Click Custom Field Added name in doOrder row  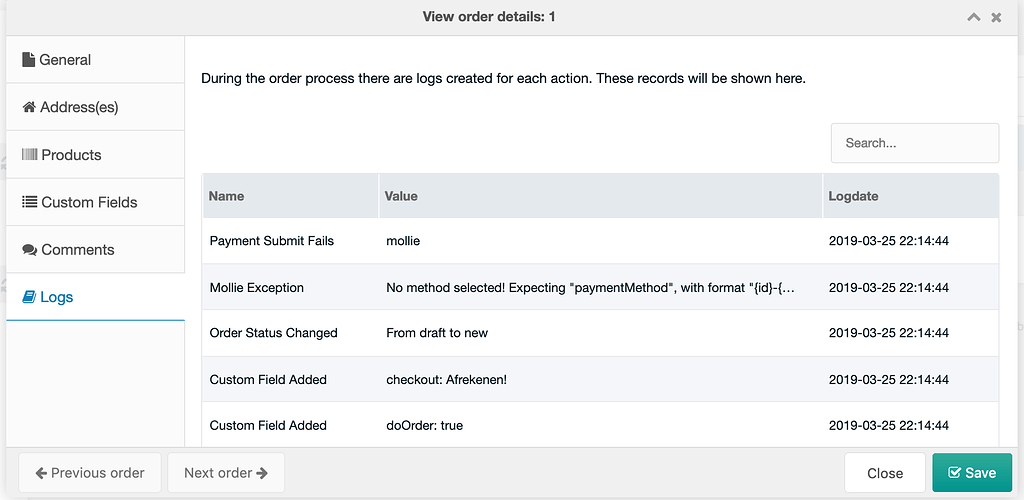268,426
